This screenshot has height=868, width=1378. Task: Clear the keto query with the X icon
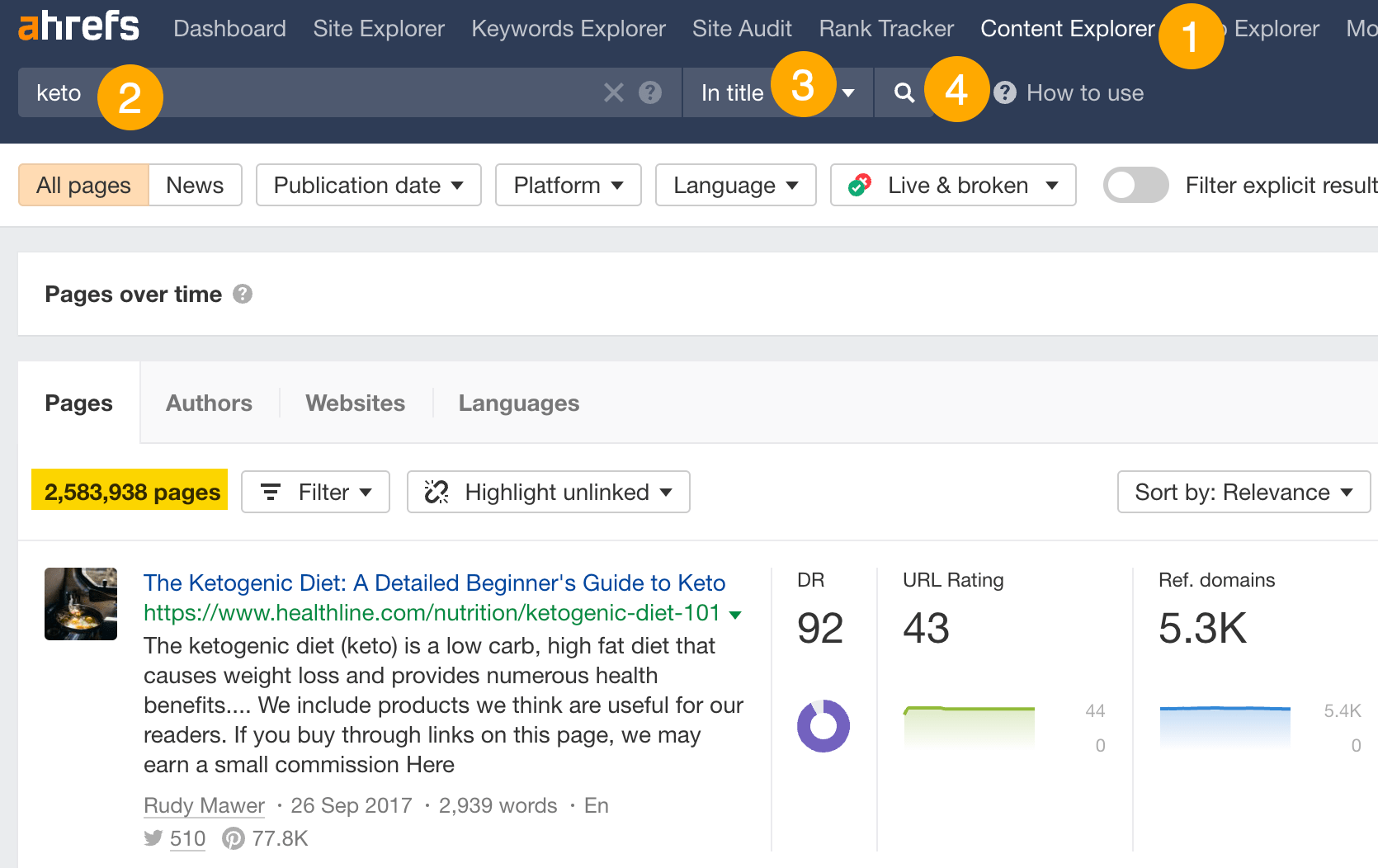click(x=613, y=92)
